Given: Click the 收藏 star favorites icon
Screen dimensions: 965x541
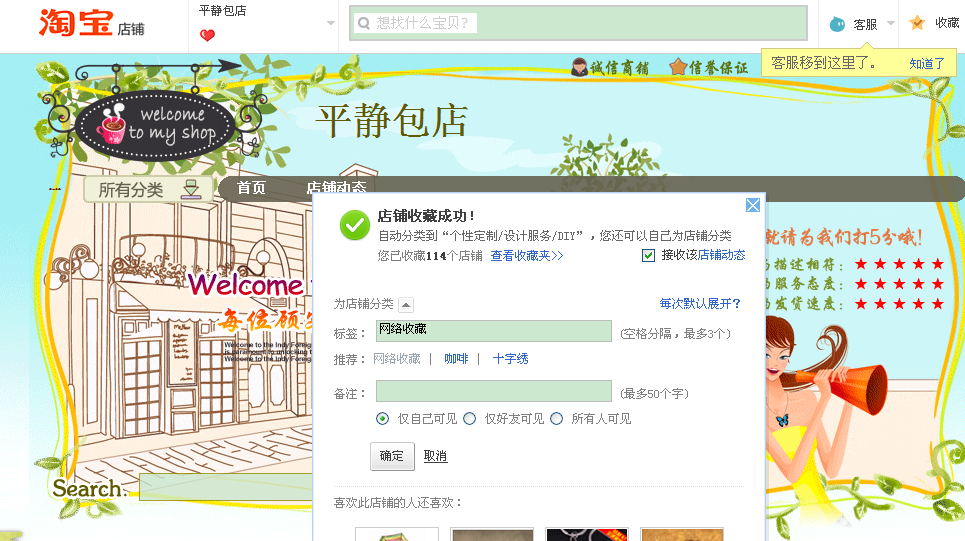Looking at the screenshot, I should [917, 23].
